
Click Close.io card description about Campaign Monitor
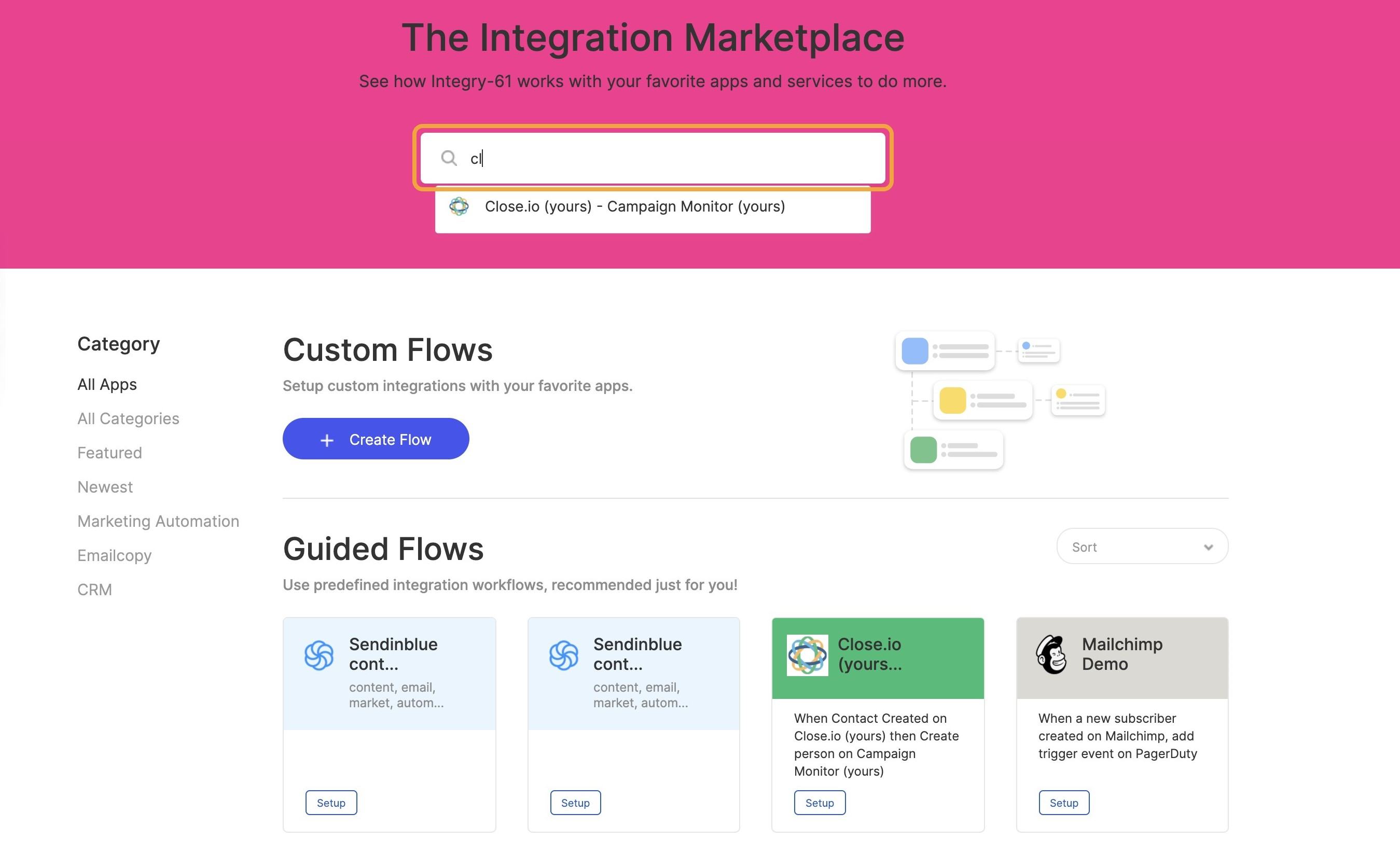[x=876, y=745]
